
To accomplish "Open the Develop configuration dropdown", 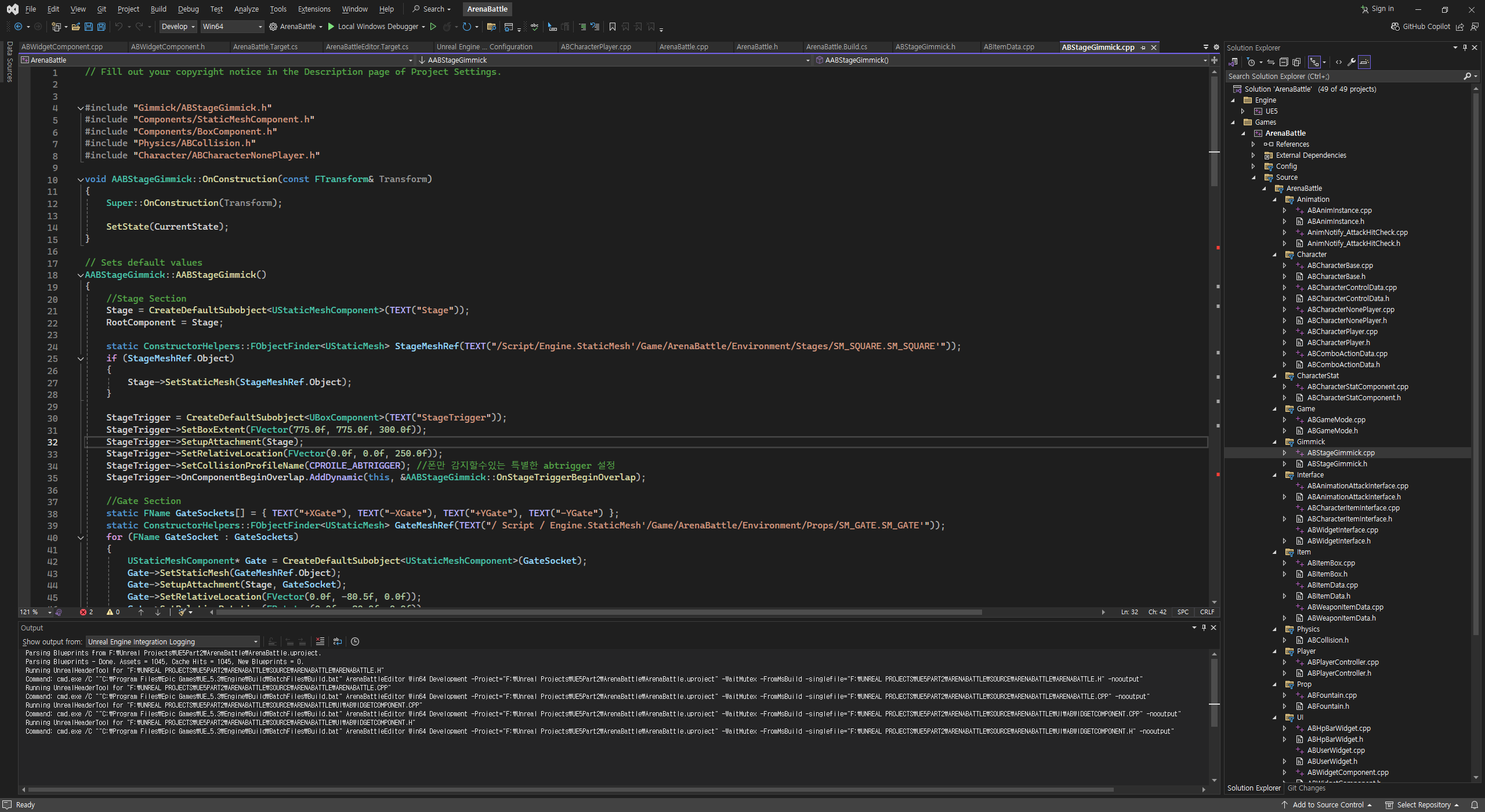I will tap(178, 27).
